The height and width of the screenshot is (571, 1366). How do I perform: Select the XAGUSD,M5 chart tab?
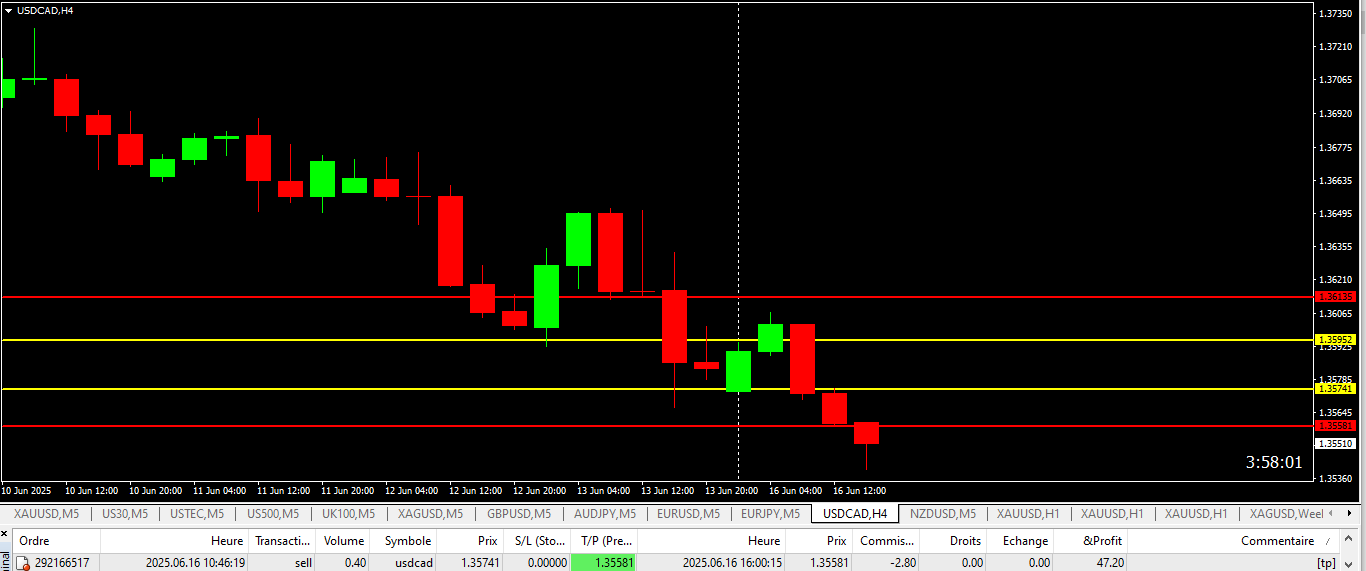click(430, 514)
